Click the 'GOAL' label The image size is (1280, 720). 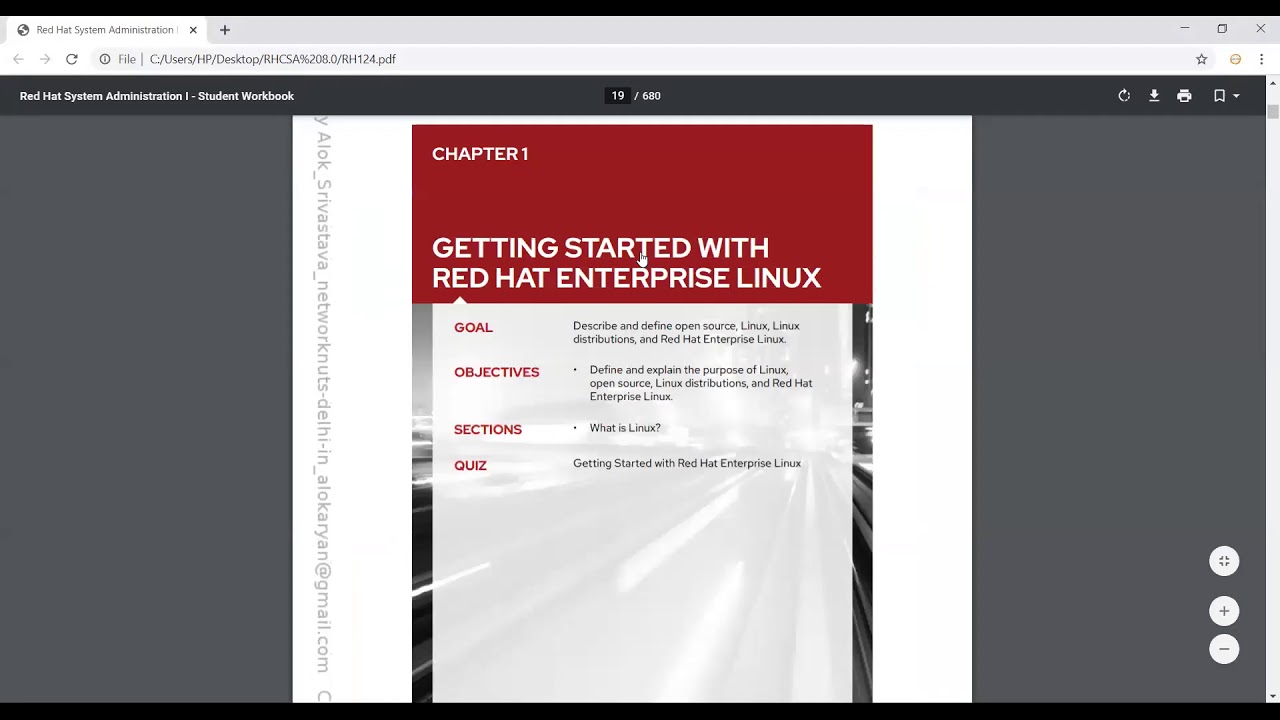click(473, 328)
